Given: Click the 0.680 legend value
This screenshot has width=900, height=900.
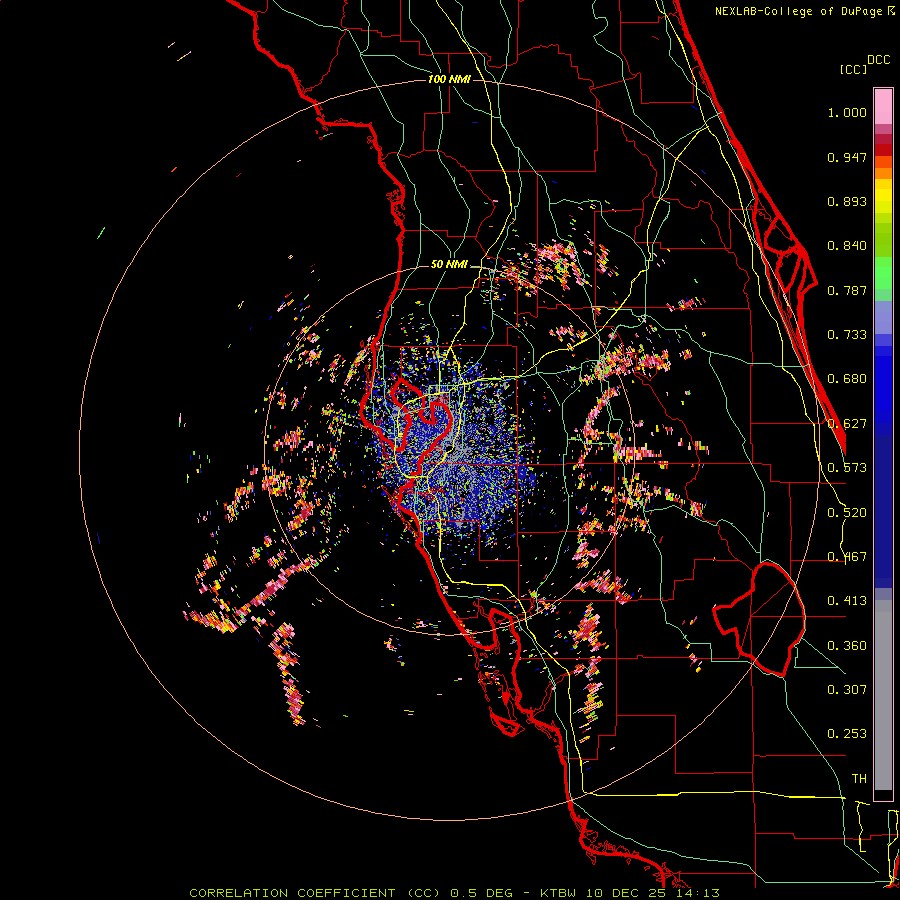Looking at the screenshot, I should [847, 379].
